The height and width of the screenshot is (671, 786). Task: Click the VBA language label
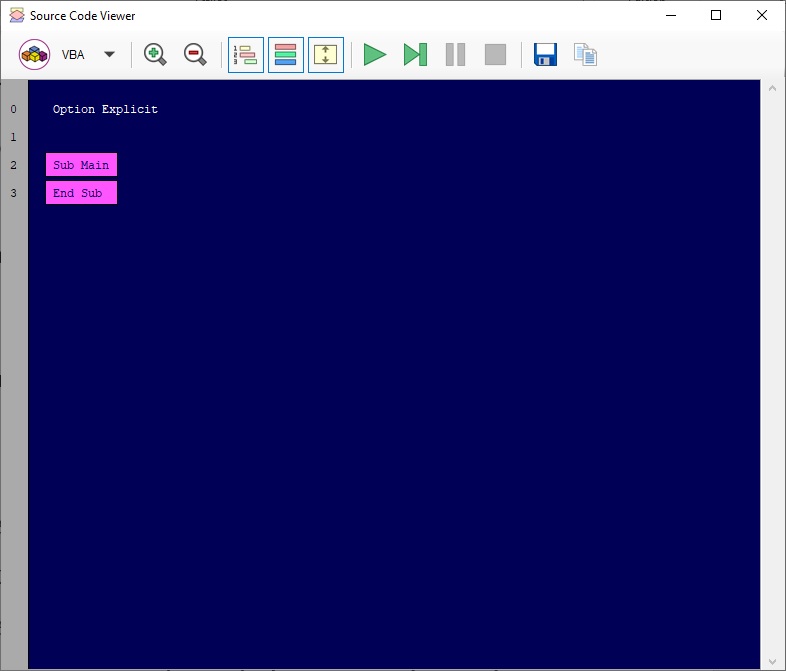73,55
